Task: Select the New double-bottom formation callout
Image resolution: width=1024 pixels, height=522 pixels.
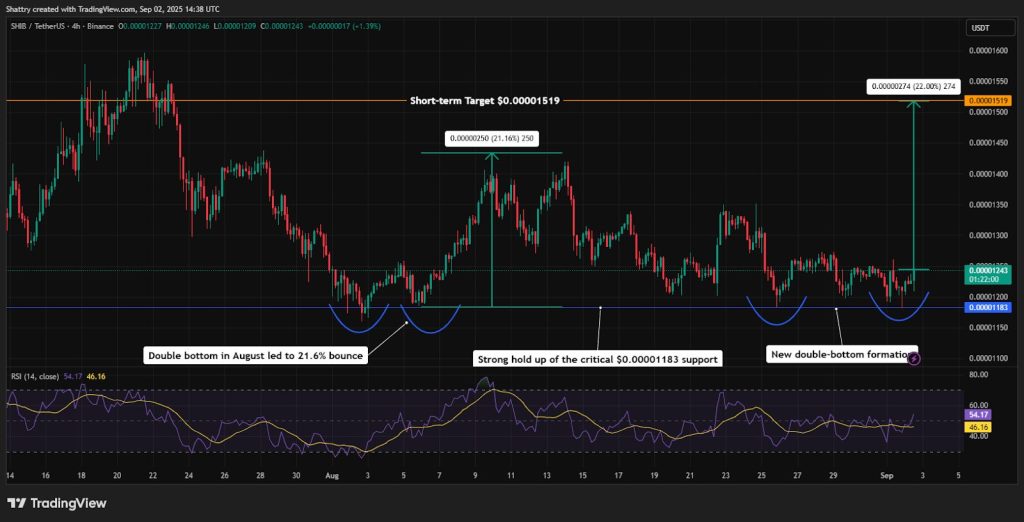Action: click(842, 354)
